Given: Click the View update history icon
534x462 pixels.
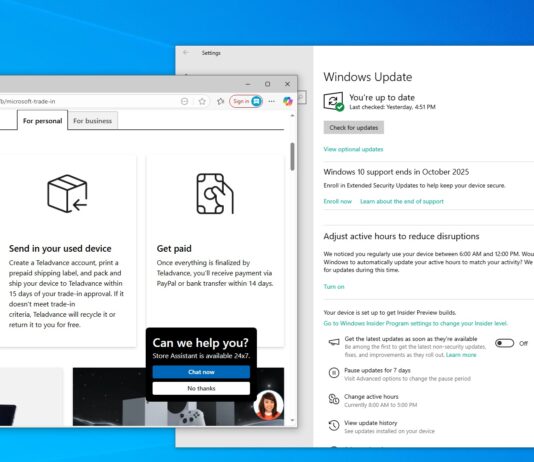Looking at the screenshot, I should (x=334, y=425).
